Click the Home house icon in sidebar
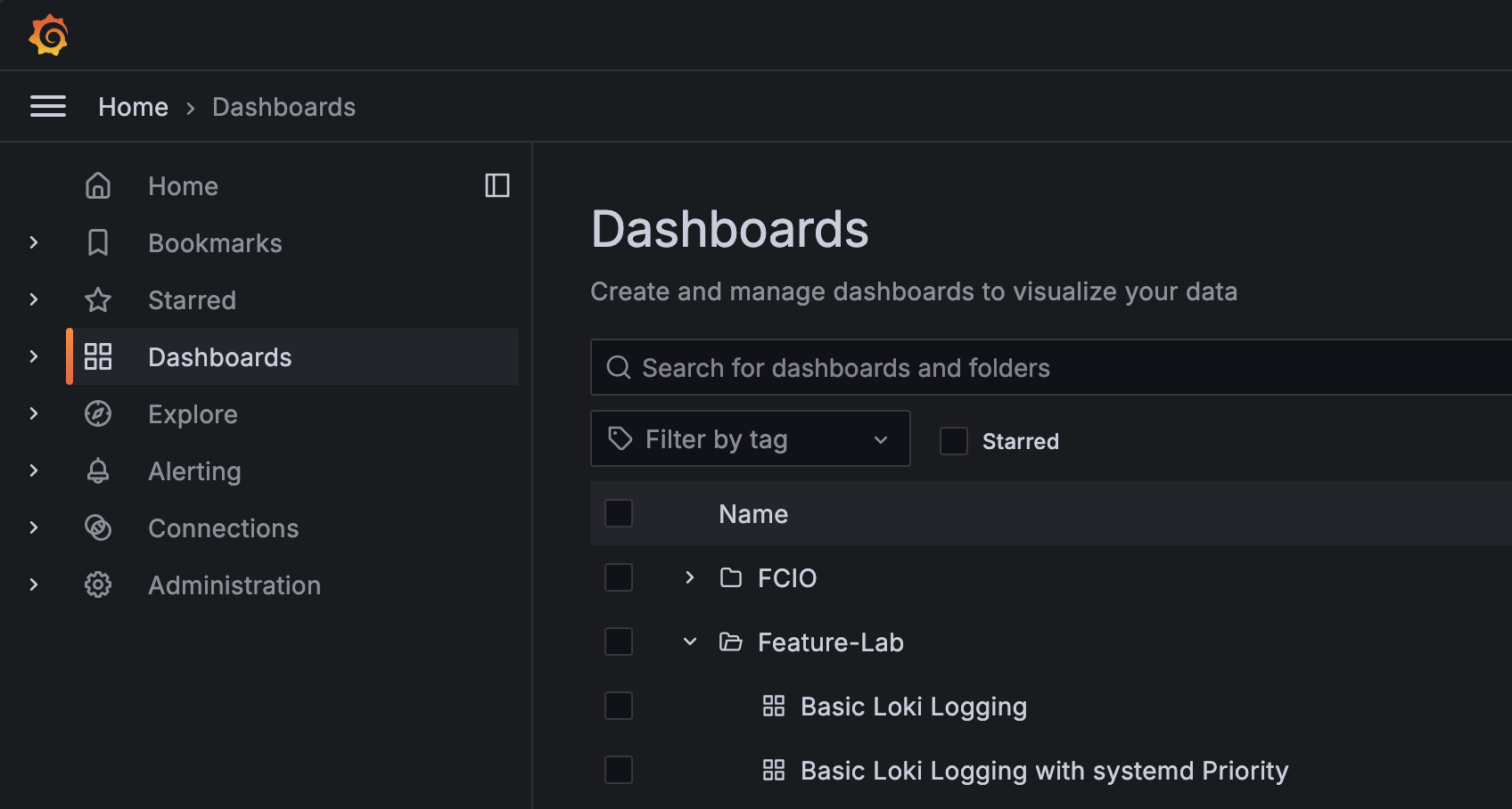Viewport: 1512px width, 809px height. click(98, 185)
